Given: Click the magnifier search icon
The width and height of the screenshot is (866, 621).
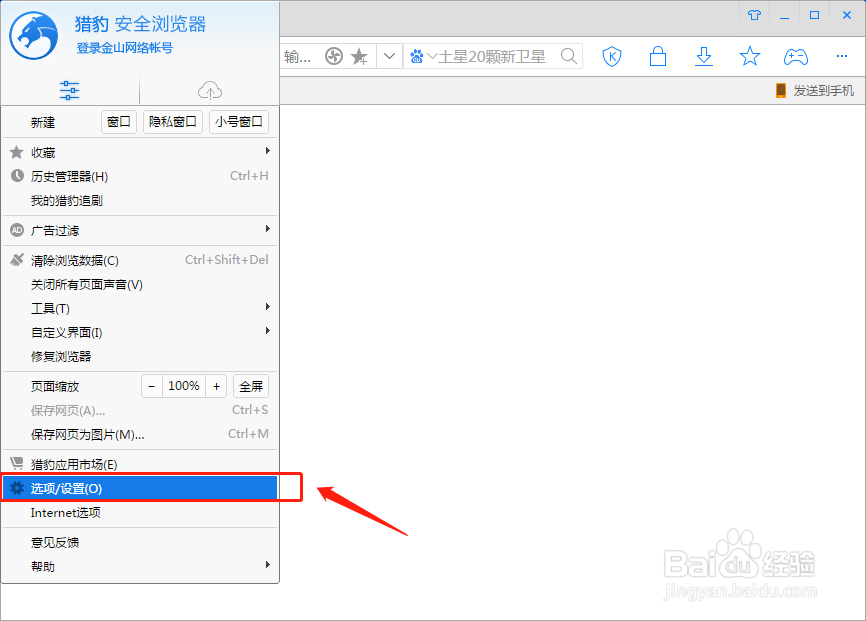Looking at the screenshot, I should click(568, 56).
